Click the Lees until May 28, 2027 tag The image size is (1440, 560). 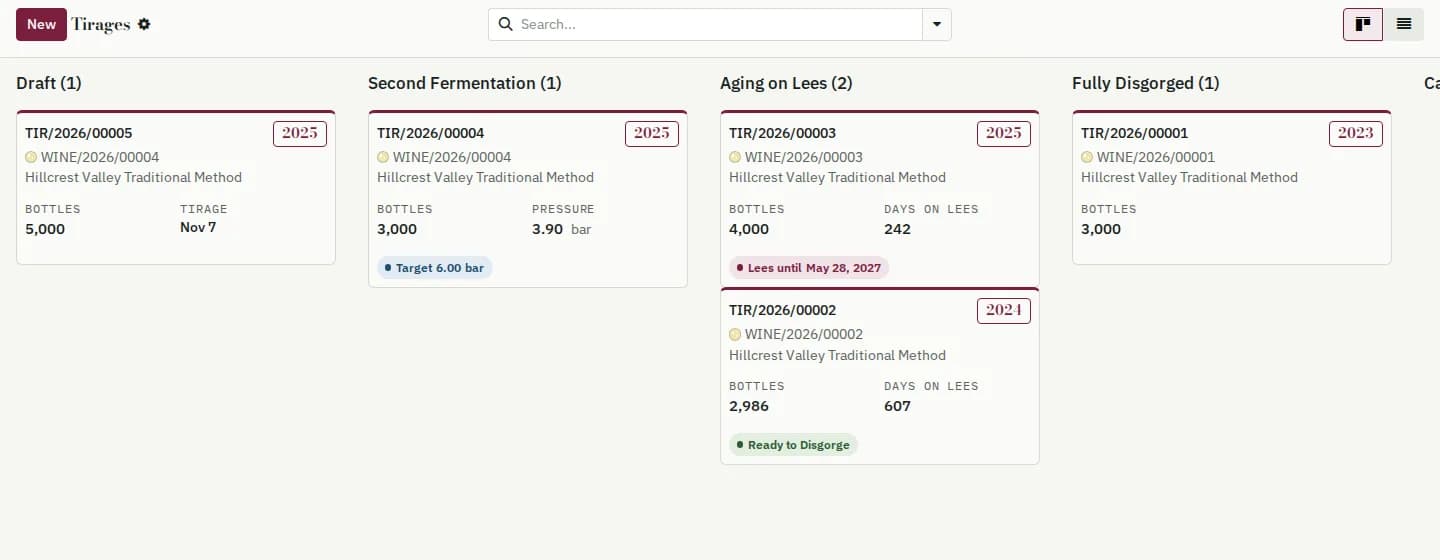[x=809, y=268]
